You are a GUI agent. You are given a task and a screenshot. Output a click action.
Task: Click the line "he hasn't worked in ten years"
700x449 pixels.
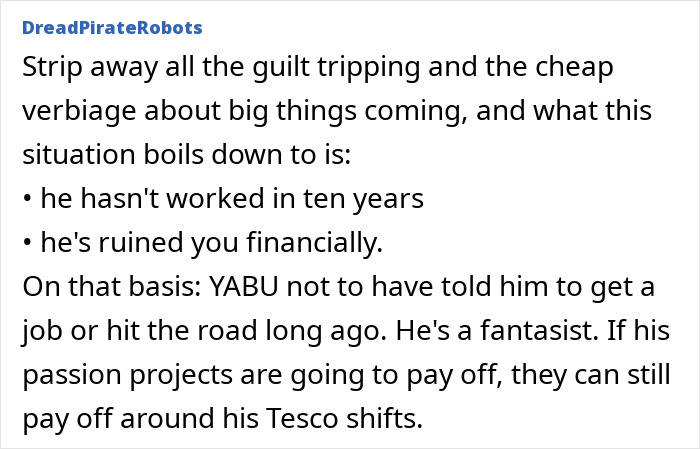coord(232,199)
